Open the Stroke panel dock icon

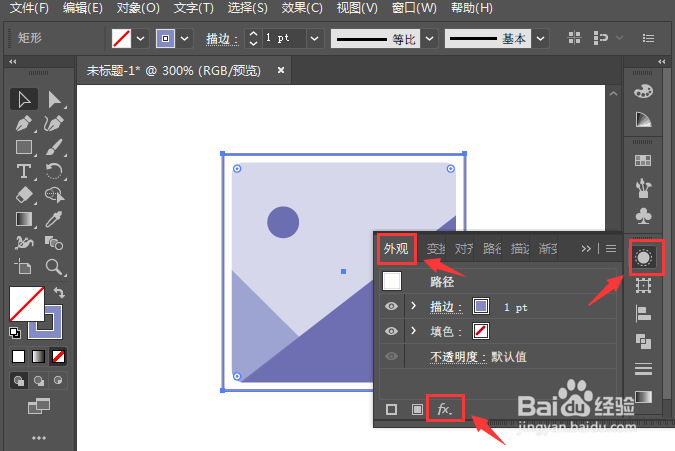point(643,369)
